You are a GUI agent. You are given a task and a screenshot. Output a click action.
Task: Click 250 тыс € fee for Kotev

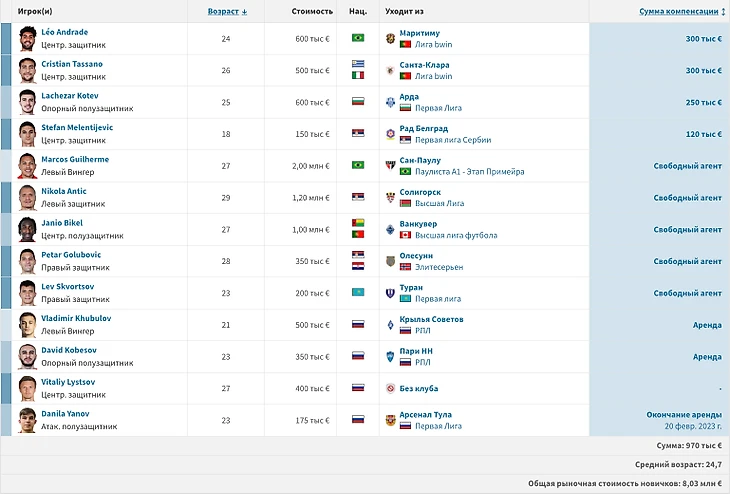click(703, 102)
